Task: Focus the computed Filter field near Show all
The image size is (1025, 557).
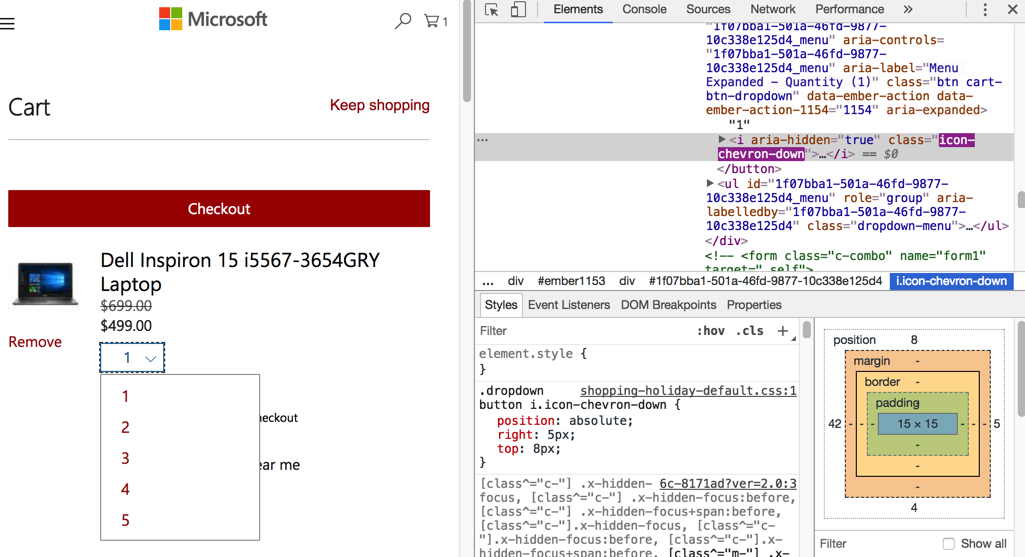Action: click(876, 543)
